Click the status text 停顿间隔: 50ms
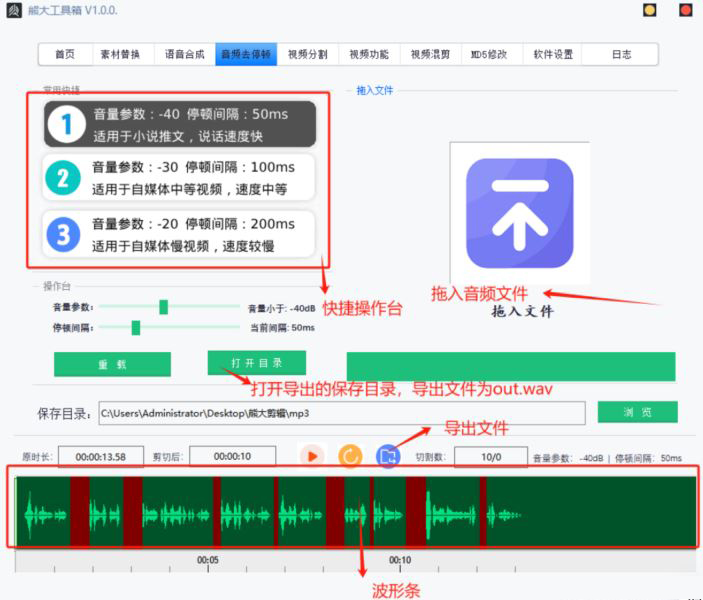703x600 pixels. 648,458
